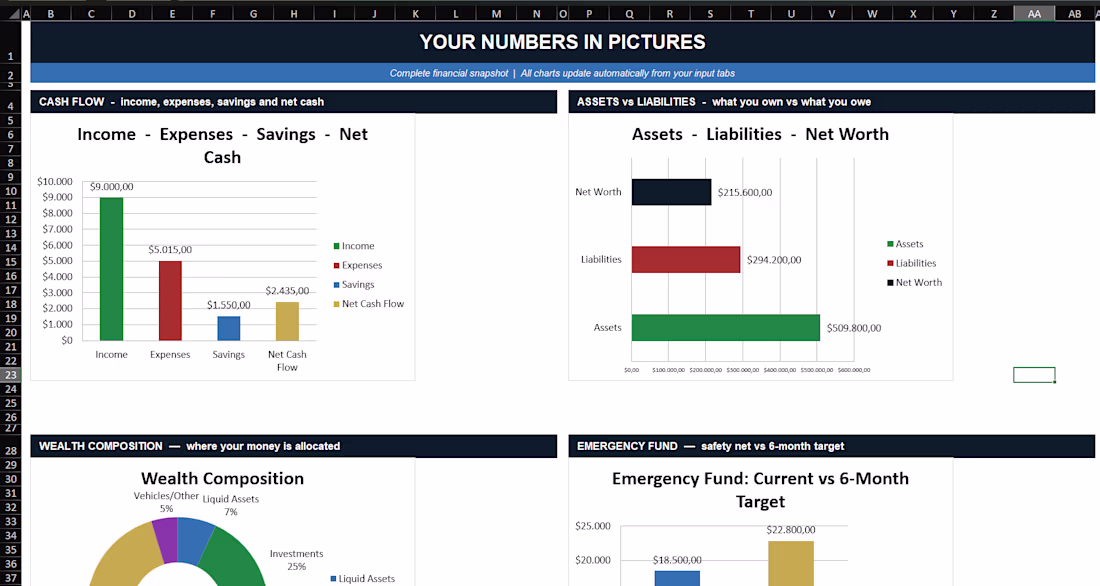Viewport: 1100px width, 586px height.
Task: Click the green Income column bar
Action: [112, 269]
